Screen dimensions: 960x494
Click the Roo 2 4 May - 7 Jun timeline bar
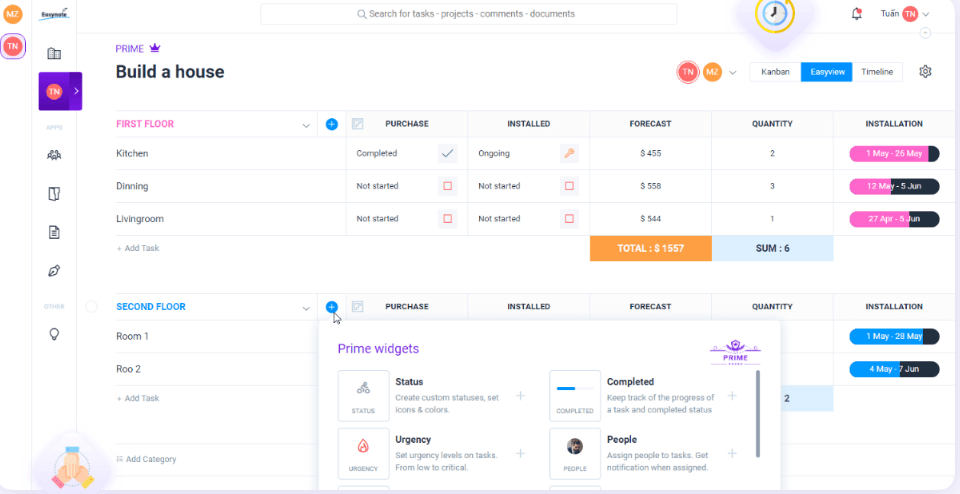[x=894, y=369]
